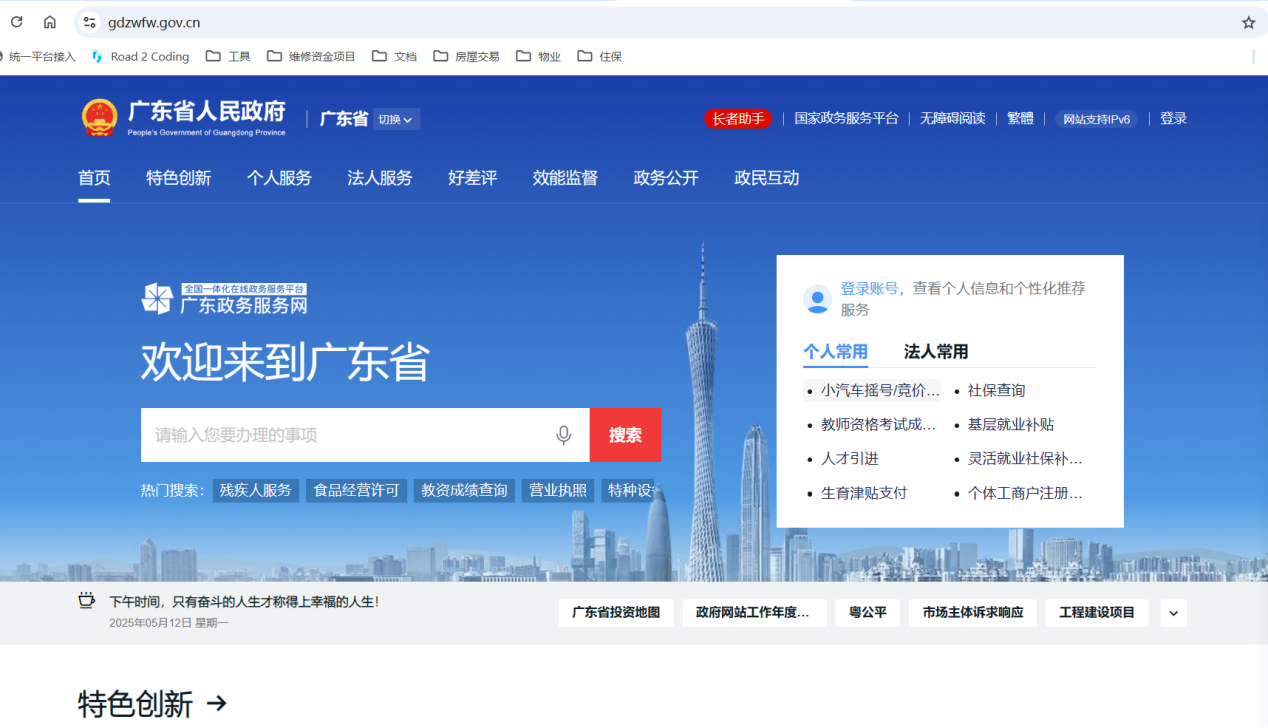Click the 广东省投资地图 quick link
Screen dimensions: 1268x728
616,613
